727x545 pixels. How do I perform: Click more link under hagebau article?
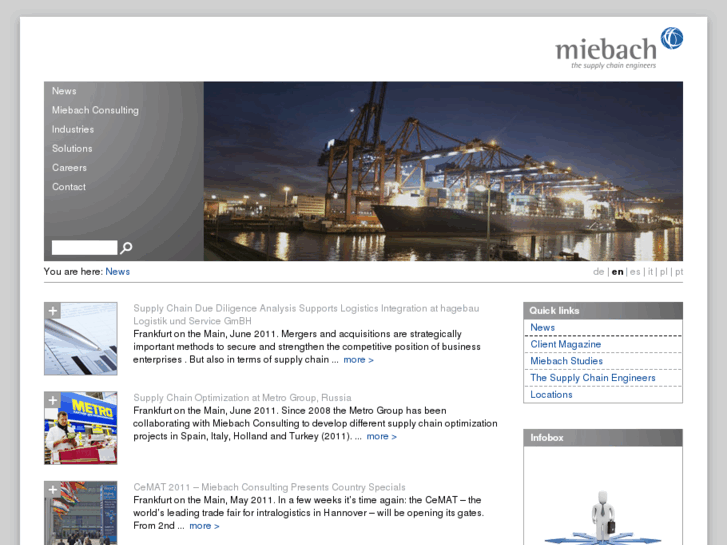pos(358,360)
